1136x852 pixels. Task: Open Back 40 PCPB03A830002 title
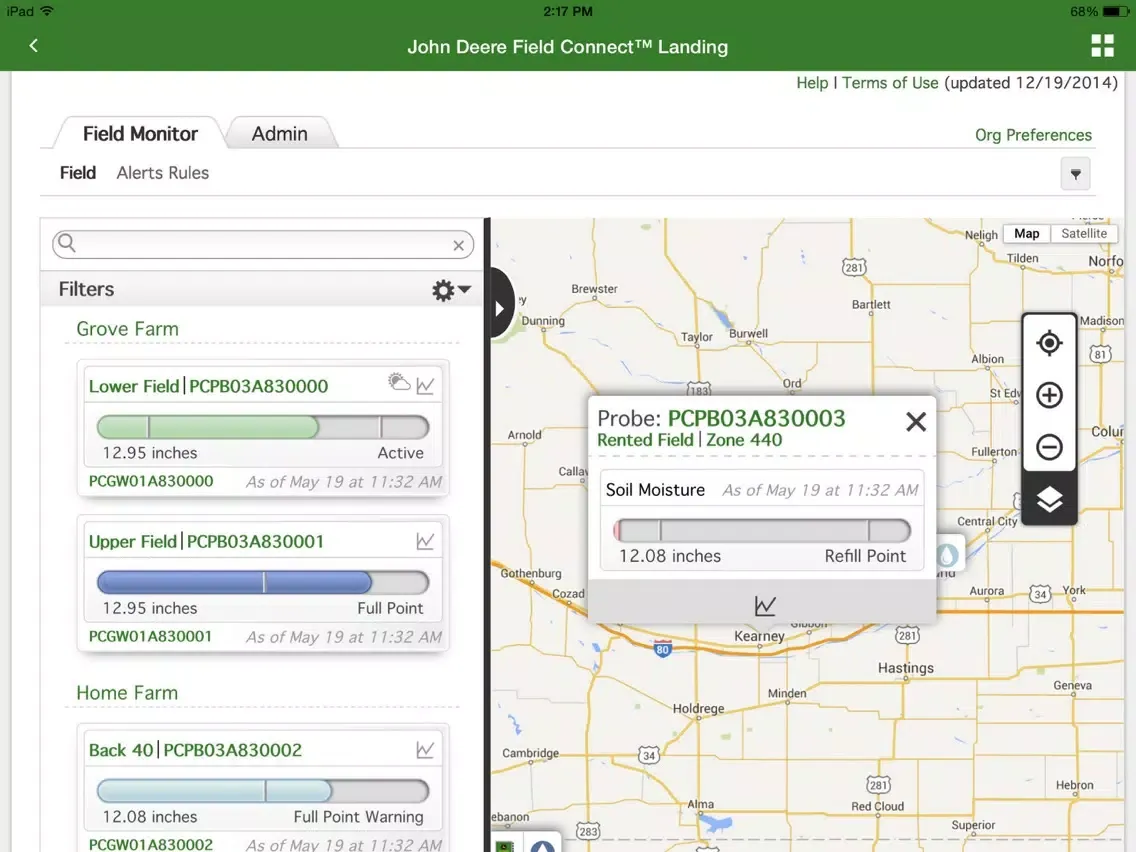click(x=195, y=750)
